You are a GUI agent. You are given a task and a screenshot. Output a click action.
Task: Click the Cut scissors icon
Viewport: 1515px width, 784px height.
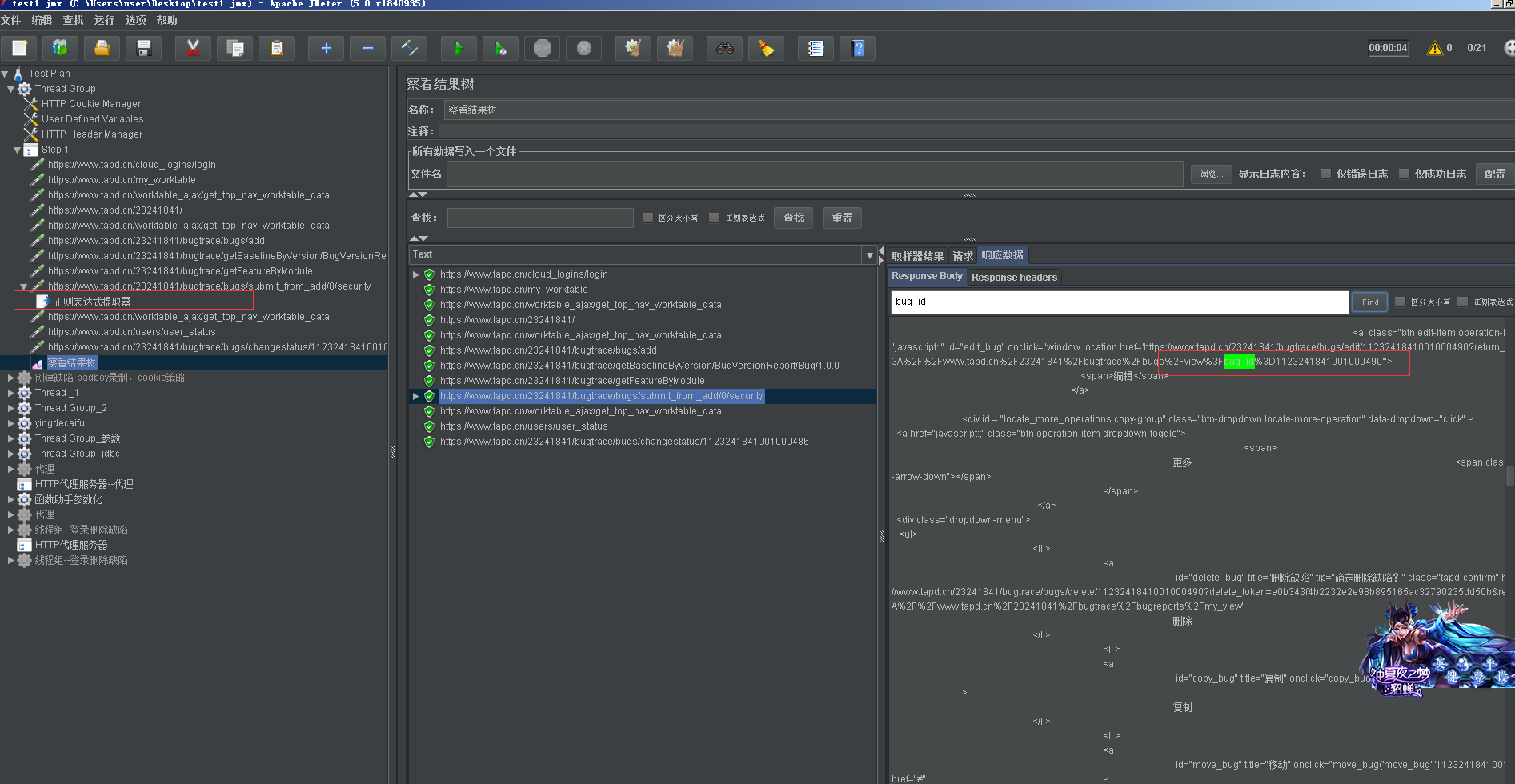click(x=193, y=48)
